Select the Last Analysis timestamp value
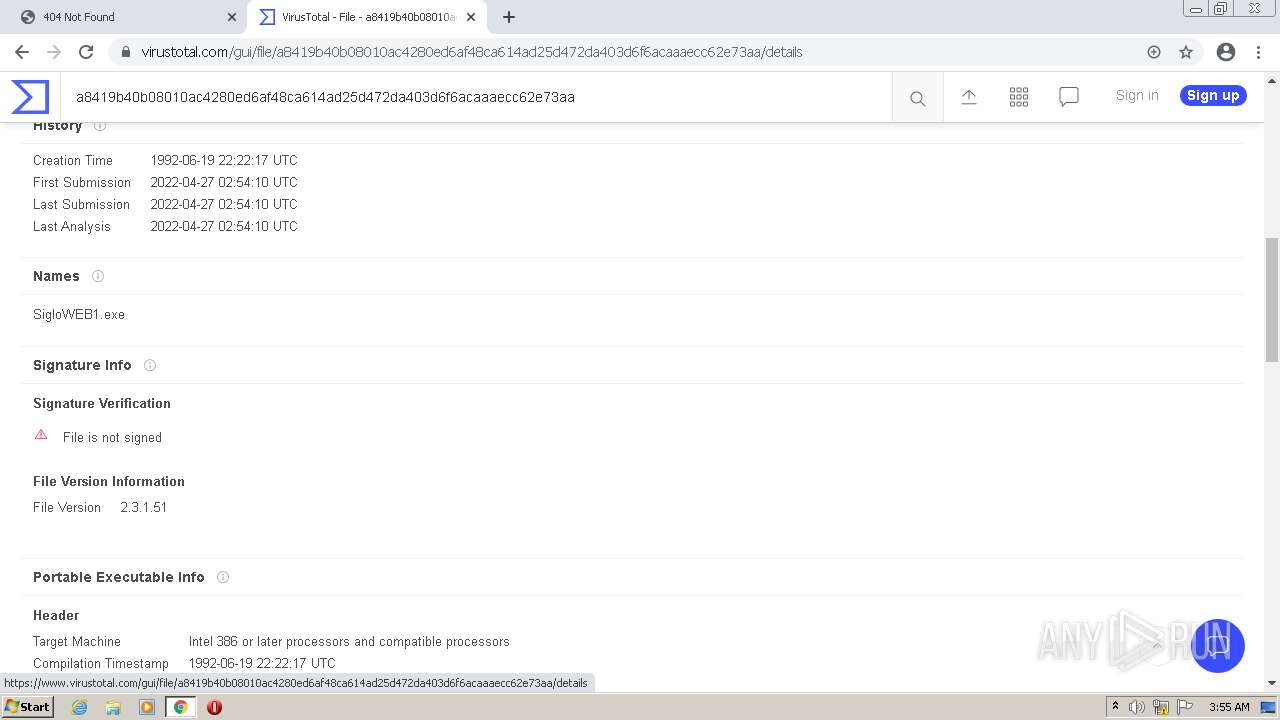The image size is (1280, 720). click(224, 226)
